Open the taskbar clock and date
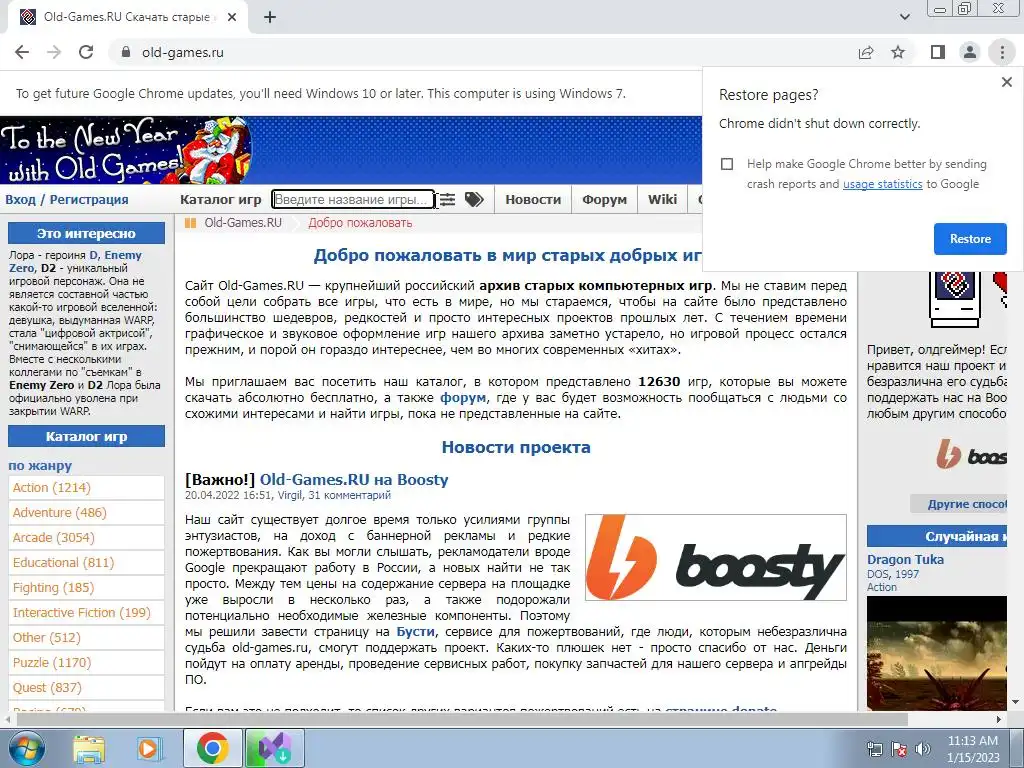Viewport: 1024px width, 768px height. [973, 749]
